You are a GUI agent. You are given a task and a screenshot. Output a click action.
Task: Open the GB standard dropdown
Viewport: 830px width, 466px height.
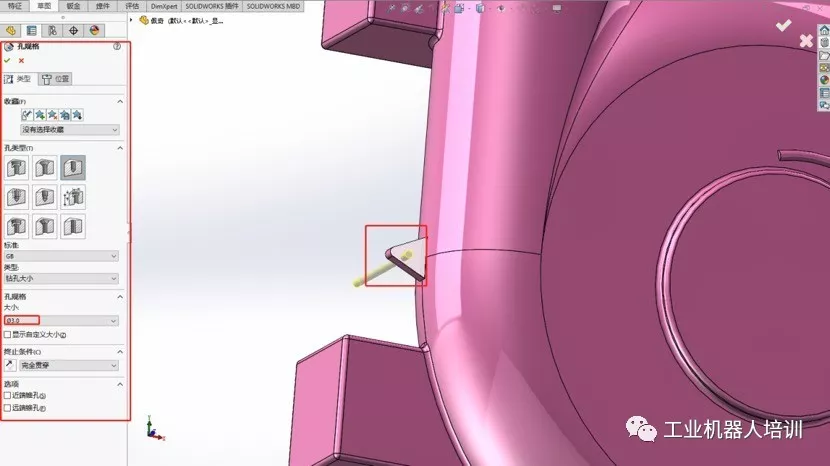tap(61, 256)
